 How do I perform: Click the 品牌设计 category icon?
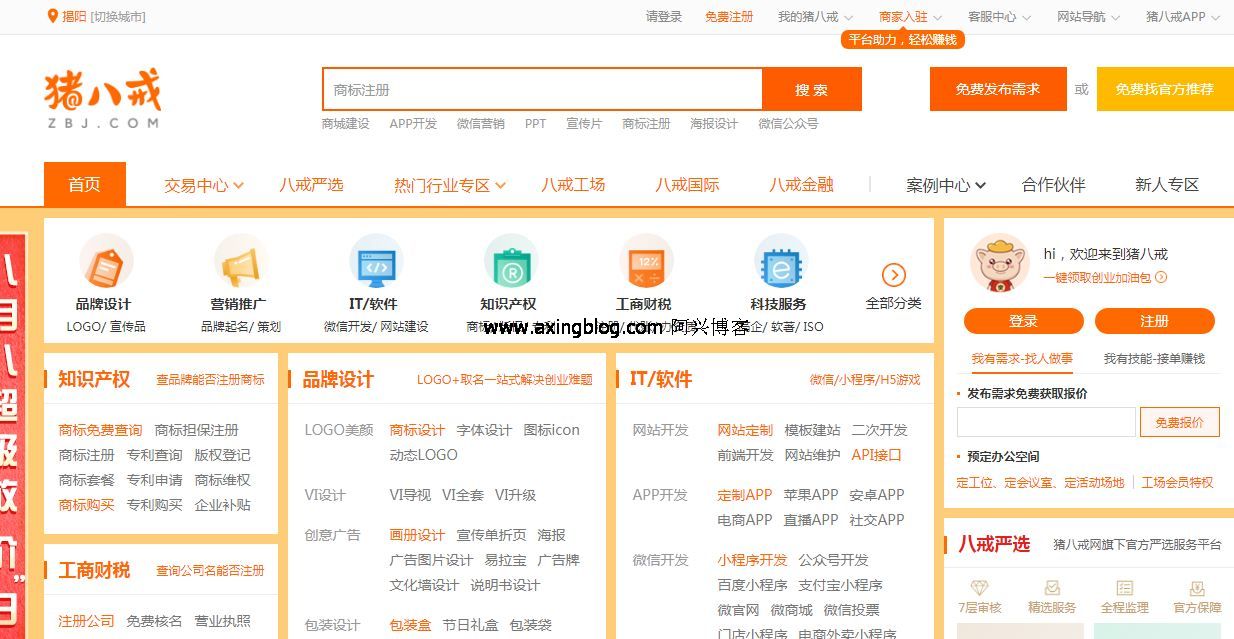pos(106,262)
